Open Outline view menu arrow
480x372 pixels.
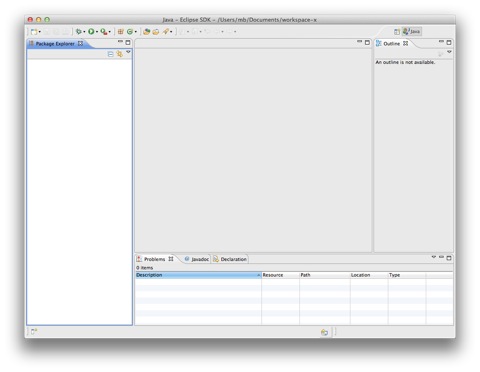point(449,52)
